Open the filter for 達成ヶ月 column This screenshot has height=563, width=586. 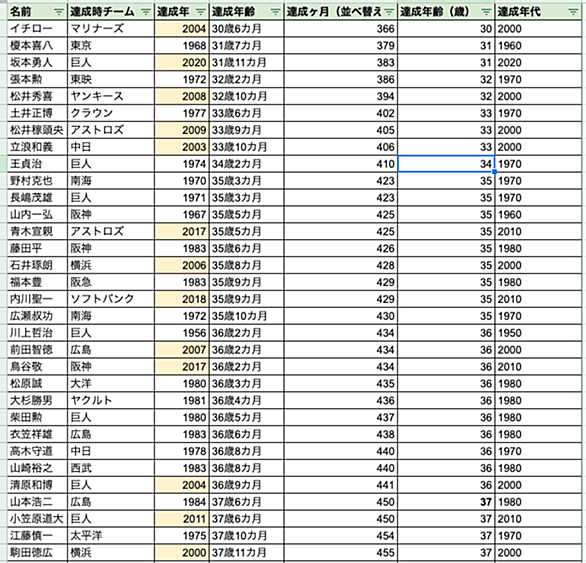389,12
